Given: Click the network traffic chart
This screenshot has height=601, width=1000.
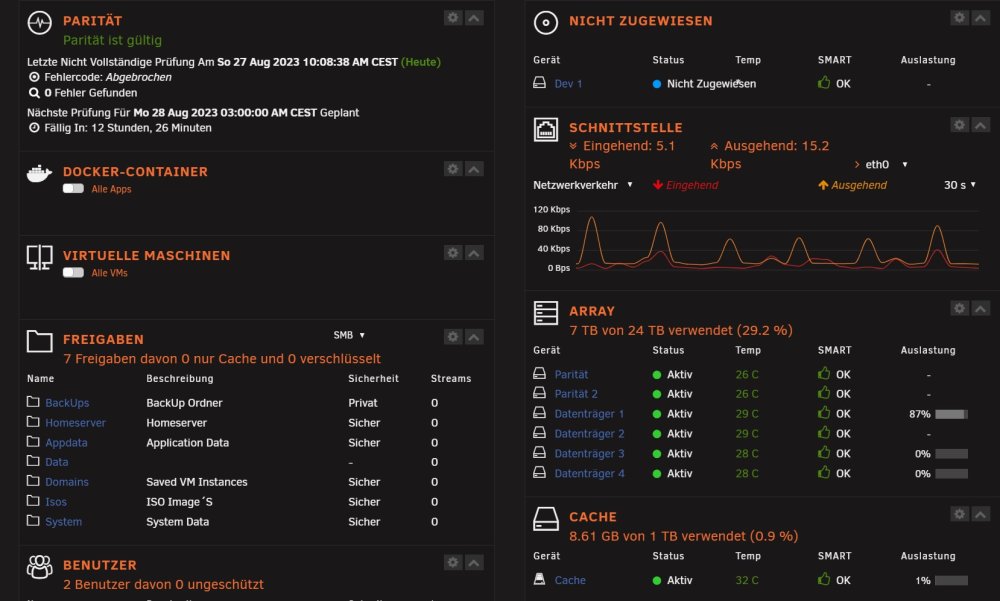Looking at the screenshot, I should pyautogui.click(x=777, y=239).
